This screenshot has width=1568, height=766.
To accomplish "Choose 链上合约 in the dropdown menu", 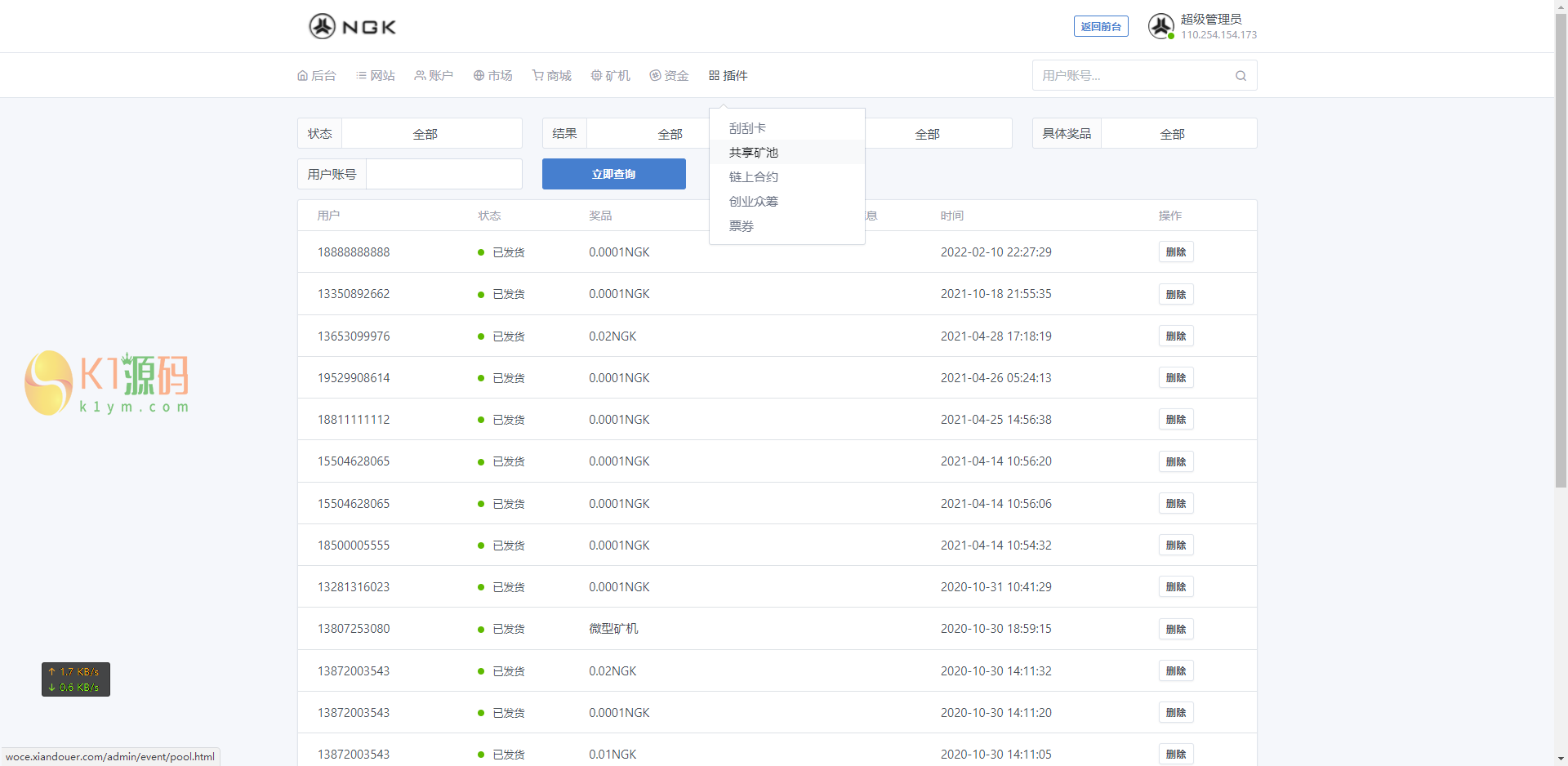I will 754,177.
